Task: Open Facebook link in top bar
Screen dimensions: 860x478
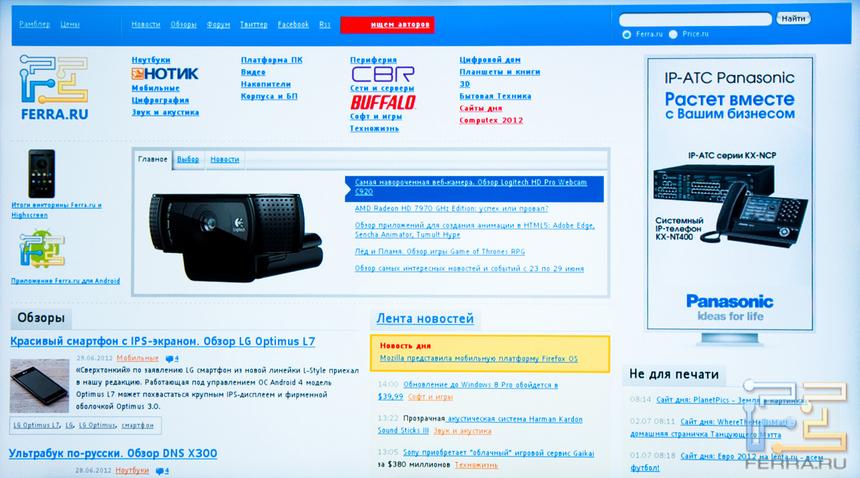Action: (x=293, y=25)
